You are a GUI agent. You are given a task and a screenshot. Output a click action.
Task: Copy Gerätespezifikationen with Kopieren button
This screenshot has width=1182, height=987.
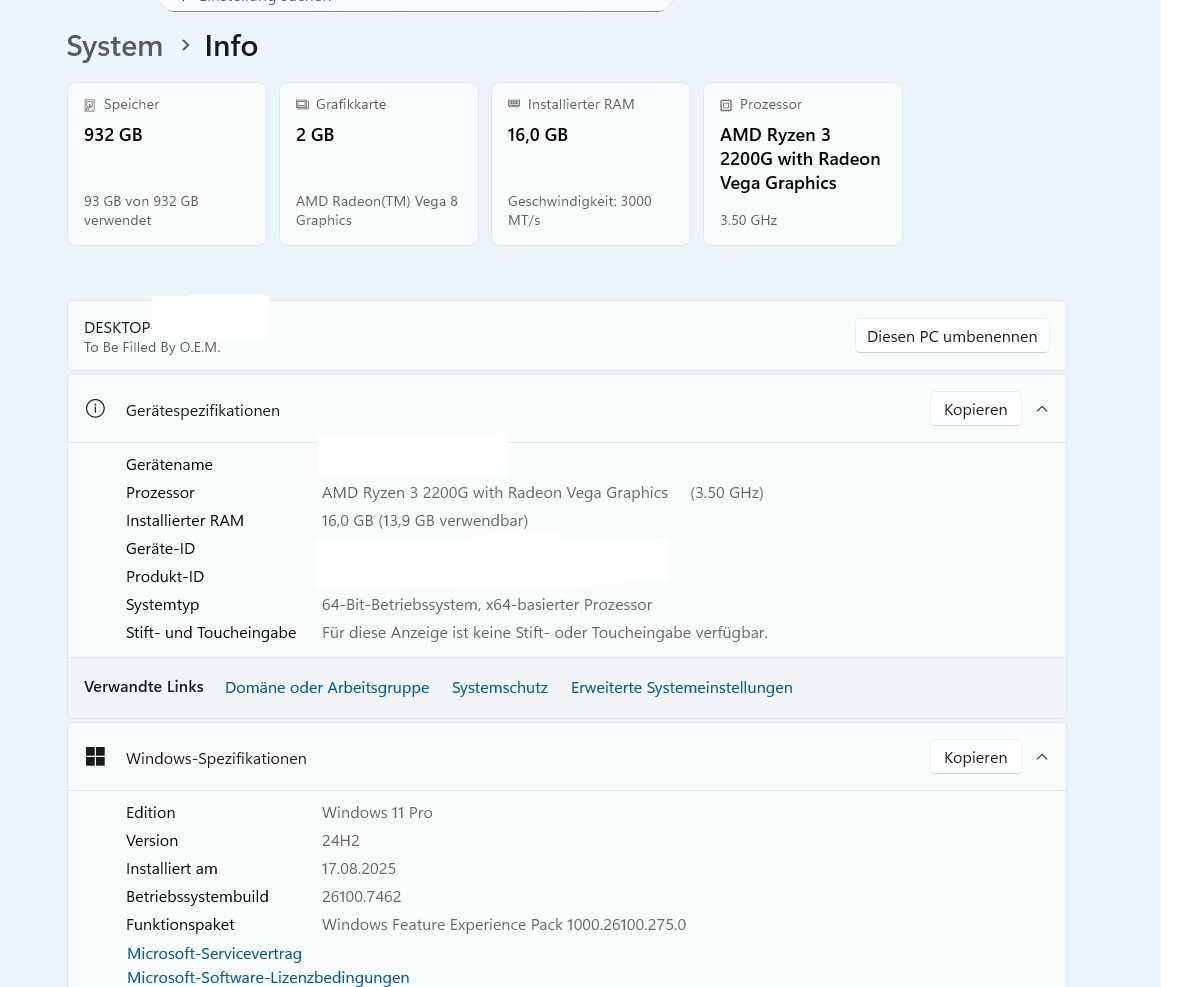[975, 409]
